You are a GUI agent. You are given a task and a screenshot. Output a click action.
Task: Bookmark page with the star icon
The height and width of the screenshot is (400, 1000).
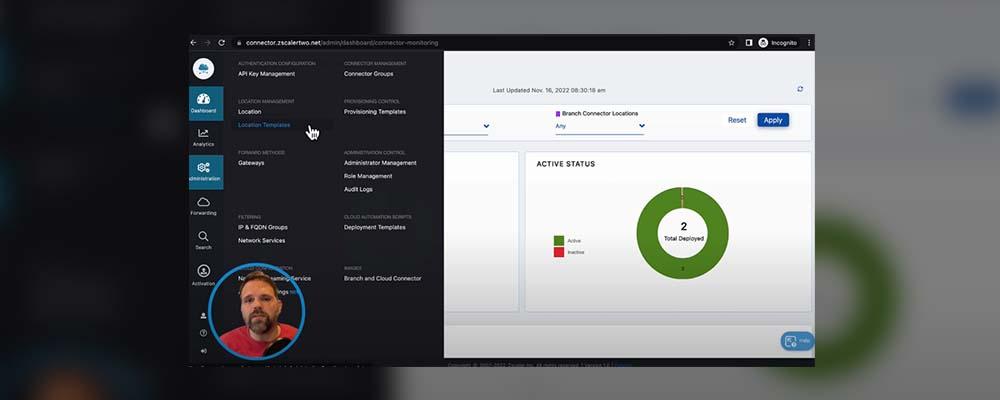point(732,43)
